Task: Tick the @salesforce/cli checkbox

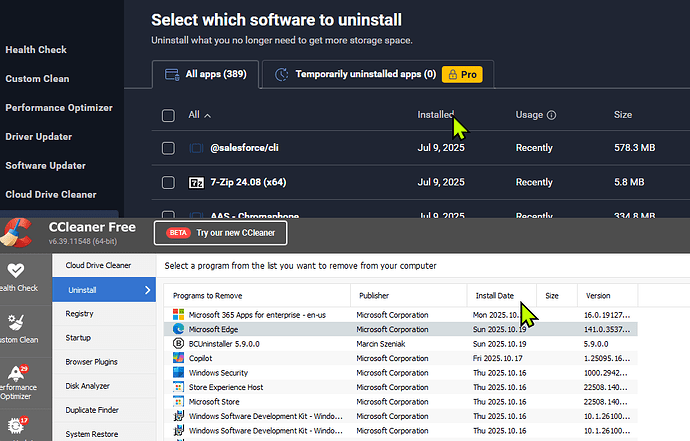Action: click(168, 148)
